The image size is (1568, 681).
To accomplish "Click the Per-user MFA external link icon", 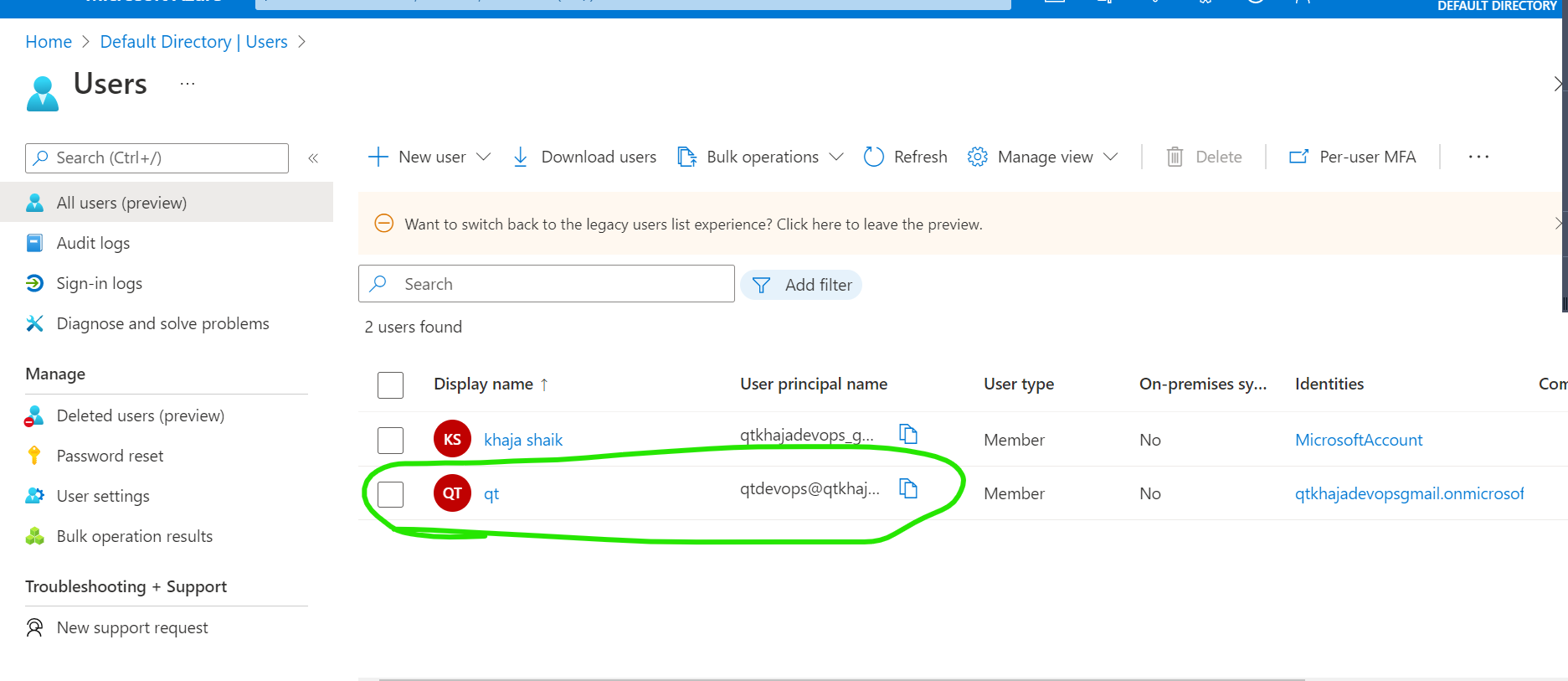I will pyautogui.click(x=1298, y=157).
